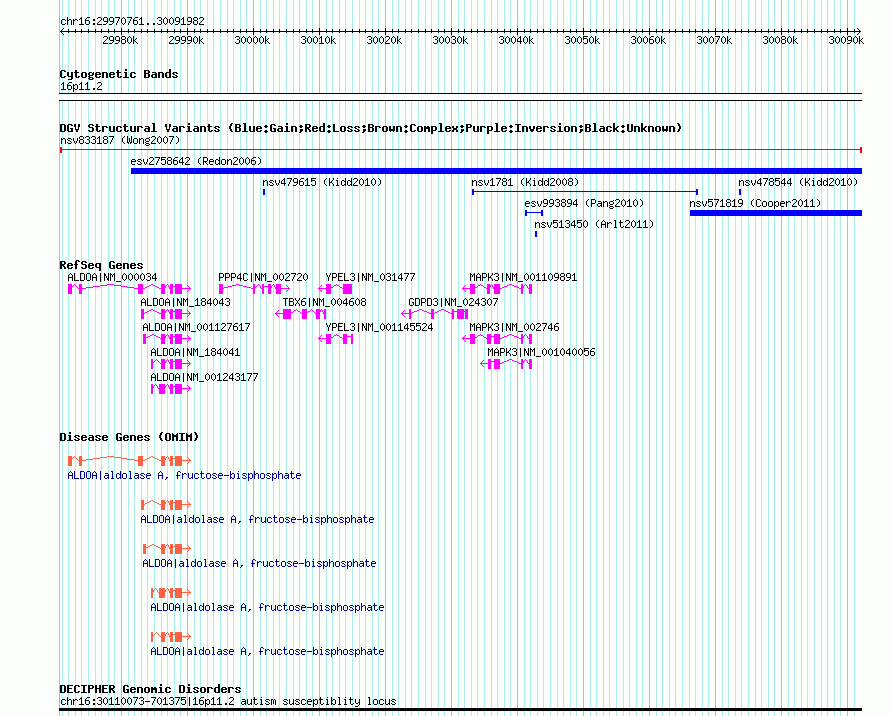Click the Disease Genes (OMIM) track title
This screenshot has height=716, width=890.
coord(129,437)
